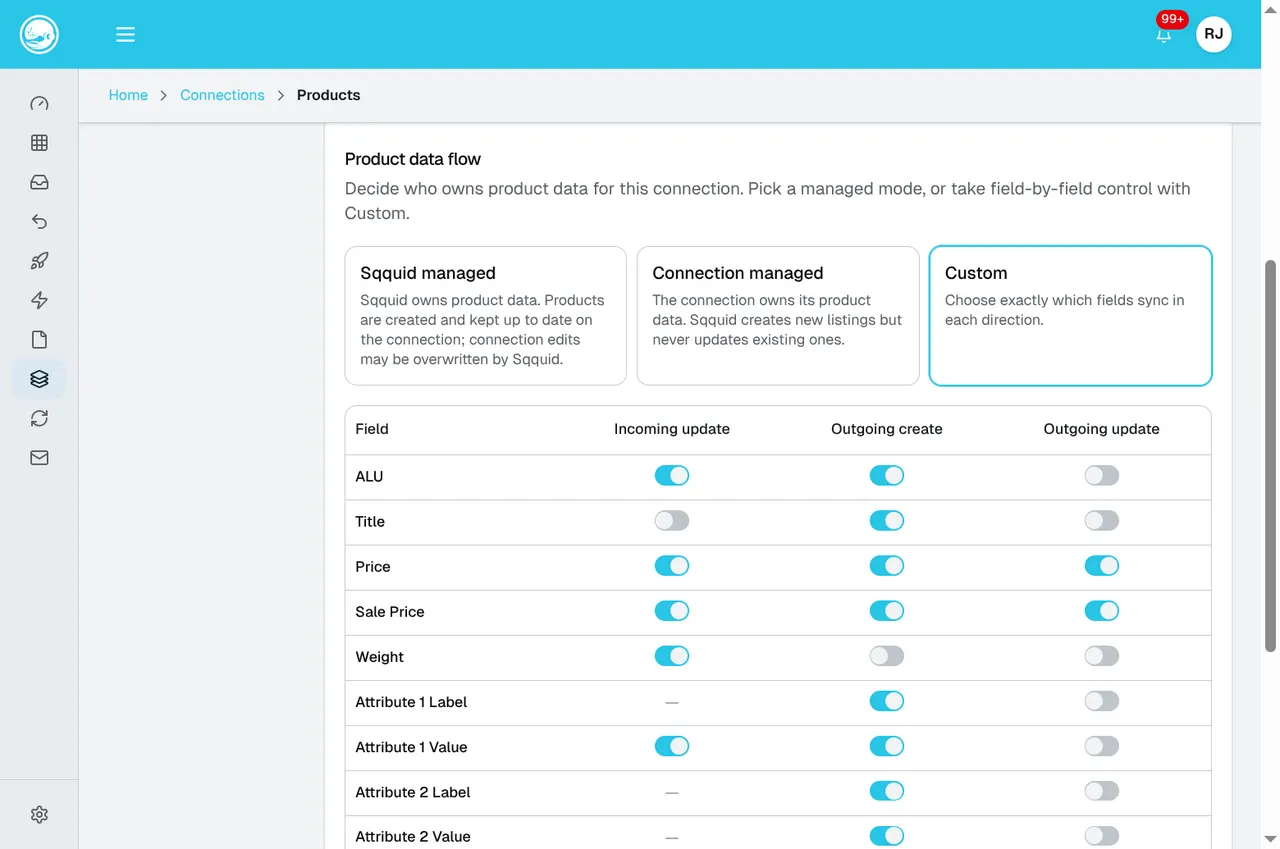Select the stacked layers icon in the sidebar
Image resolution: width=1280 pixels, height=849 pixels.
coord(39,379)
